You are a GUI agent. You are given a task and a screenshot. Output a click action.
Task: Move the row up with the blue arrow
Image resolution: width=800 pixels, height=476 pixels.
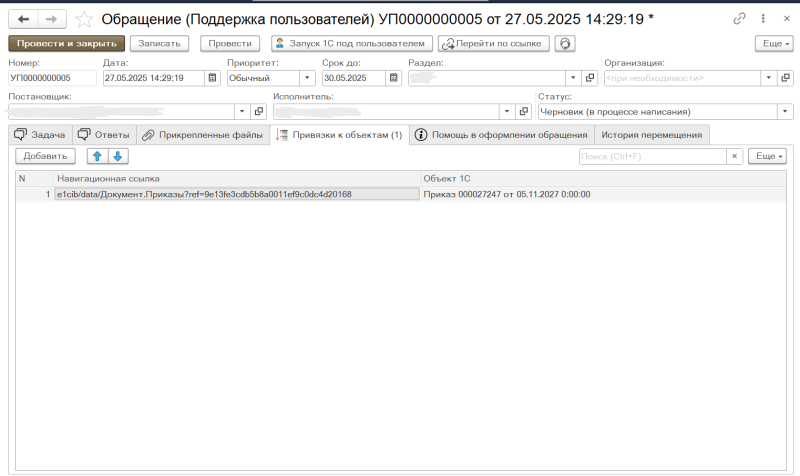98,156
